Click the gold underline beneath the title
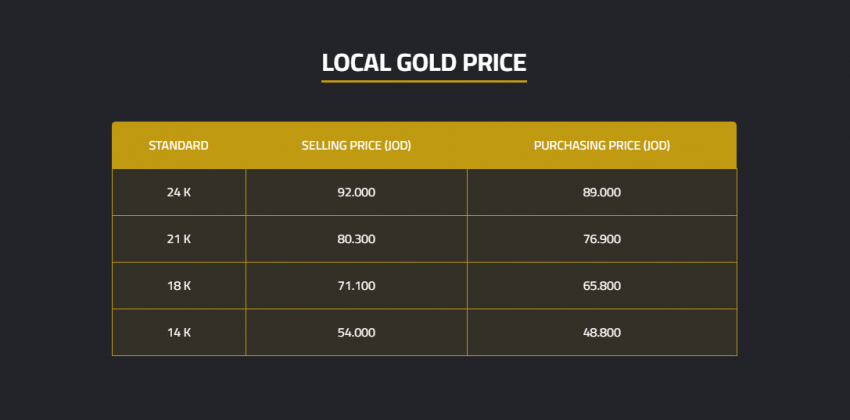The width and height of the screenshot is (850, 420). point(424,81)
